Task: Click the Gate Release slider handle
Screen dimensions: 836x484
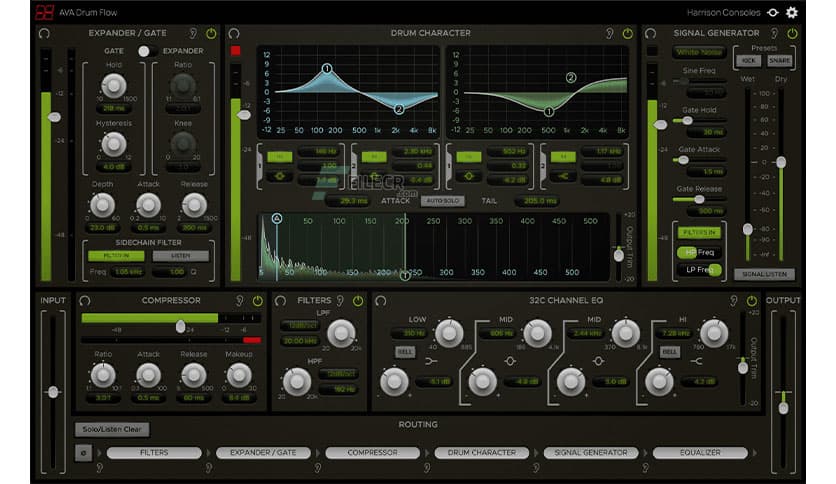Action: (699, 199)
